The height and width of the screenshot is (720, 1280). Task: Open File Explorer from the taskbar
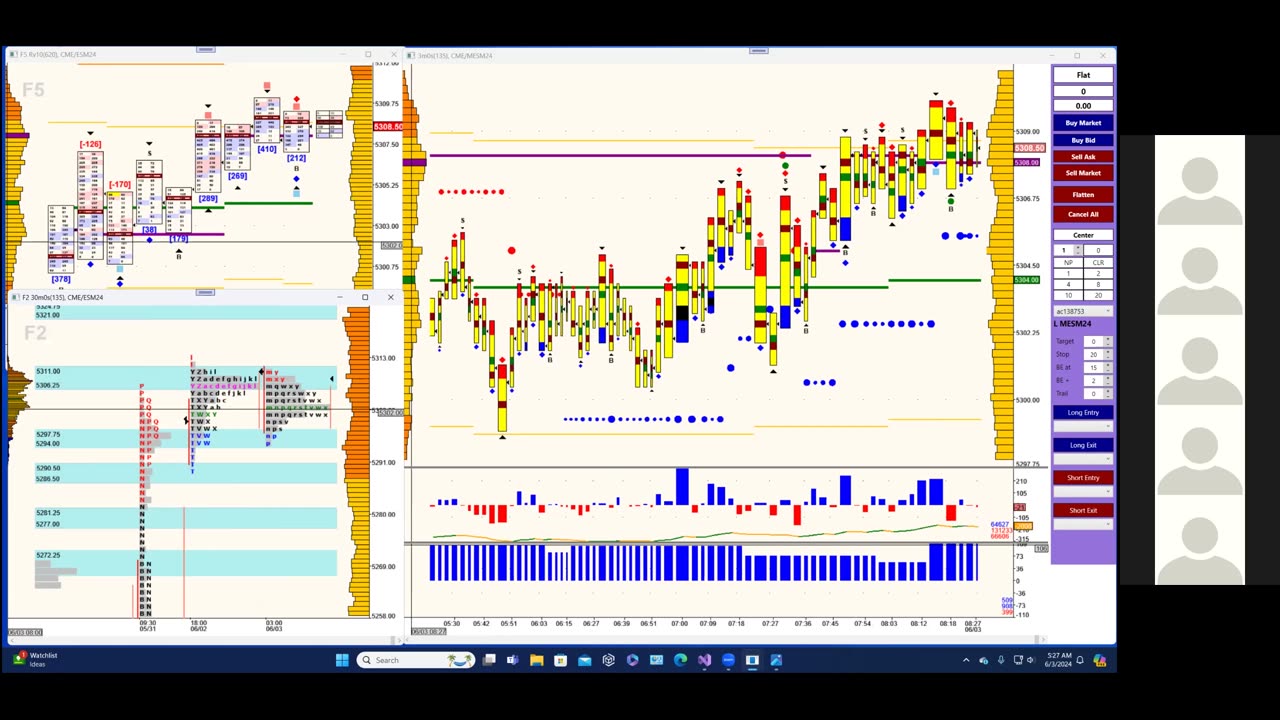pyautogui.click(x=537, y=660)
